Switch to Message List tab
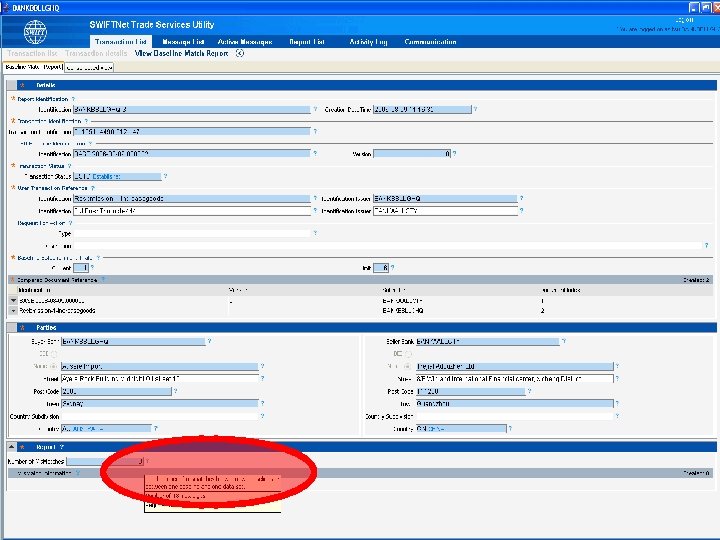The image size is (720, 540). click(183, 42)
